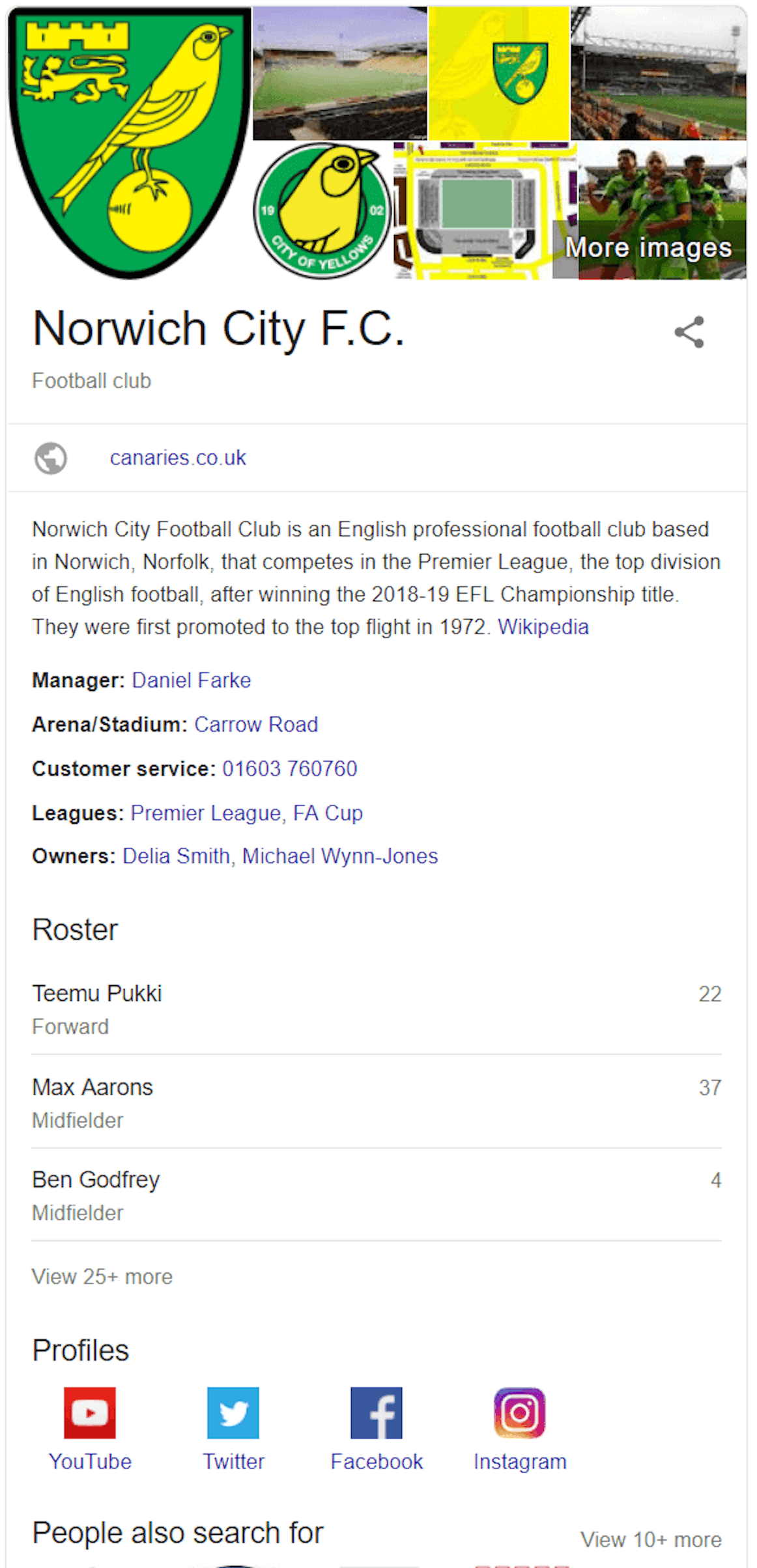Image resolution: width=757 pixels, height=1568 pixels.
Task: Click the Premier League link
Action: (206, 813)
